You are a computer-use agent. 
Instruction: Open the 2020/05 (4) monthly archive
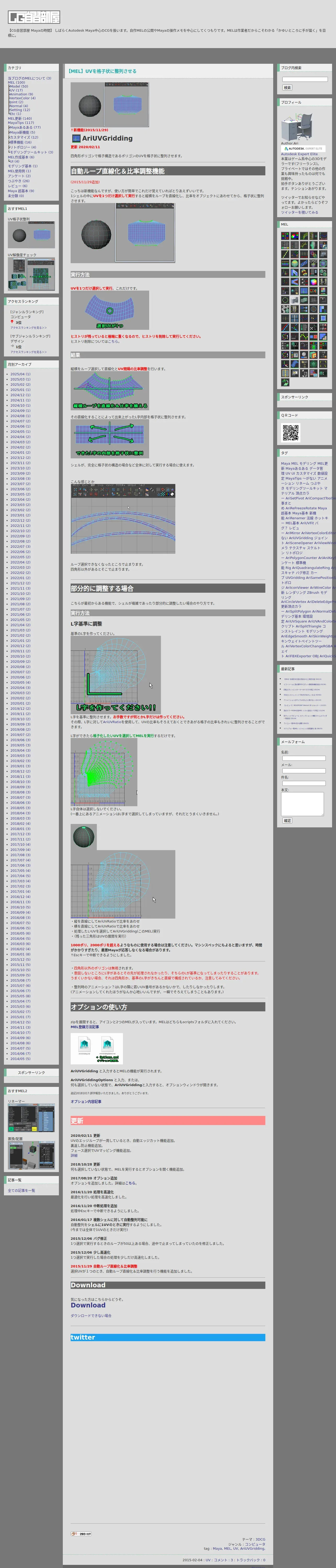[x=20, y=682]
